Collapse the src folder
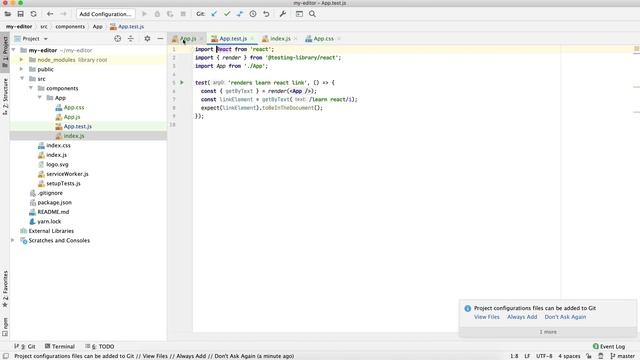This screenshot has width=640, height=360. pyautogui.click(x=22, y=78)
